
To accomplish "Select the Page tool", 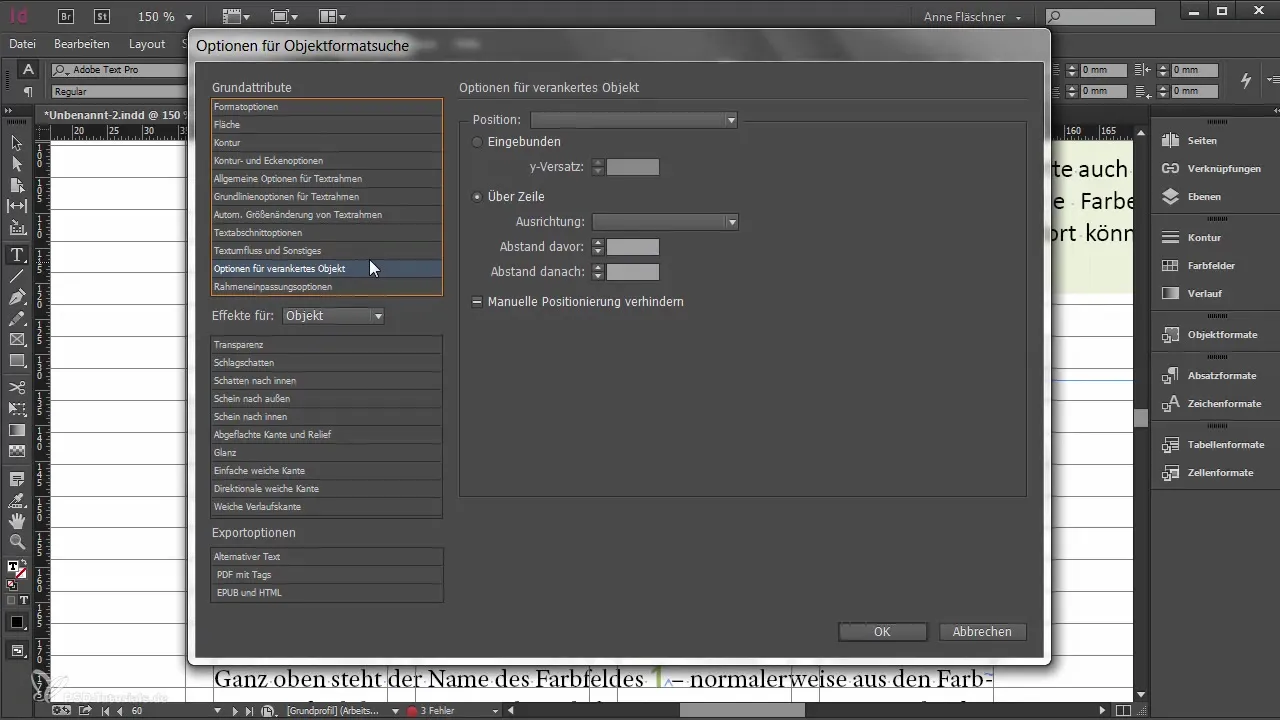I will click(17, 185).
